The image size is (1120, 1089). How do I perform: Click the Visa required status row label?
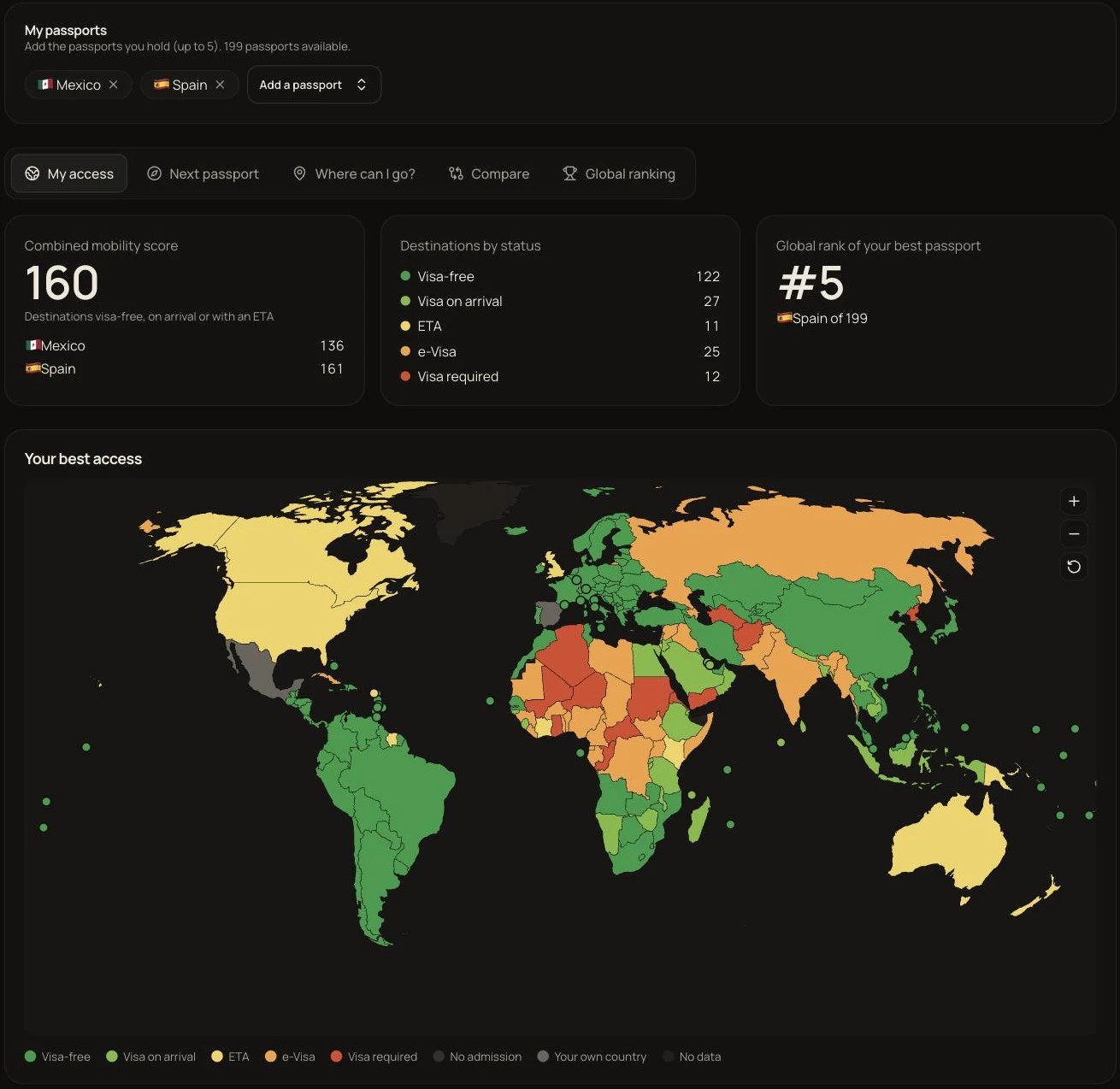pyautogui.click(x=458, y=376)
